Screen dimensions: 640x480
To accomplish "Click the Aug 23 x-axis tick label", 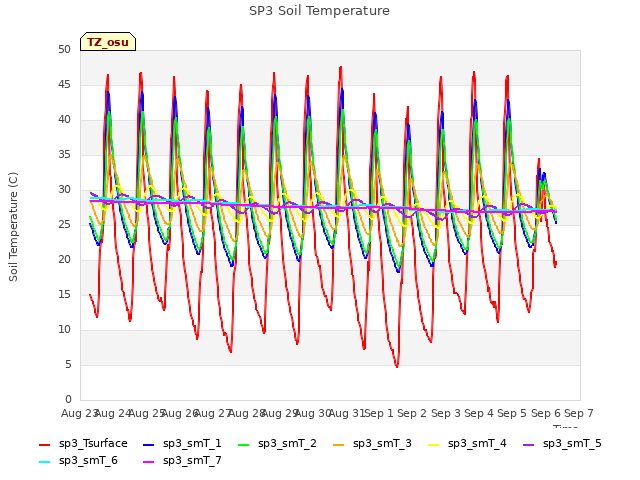I will (80, 413).
